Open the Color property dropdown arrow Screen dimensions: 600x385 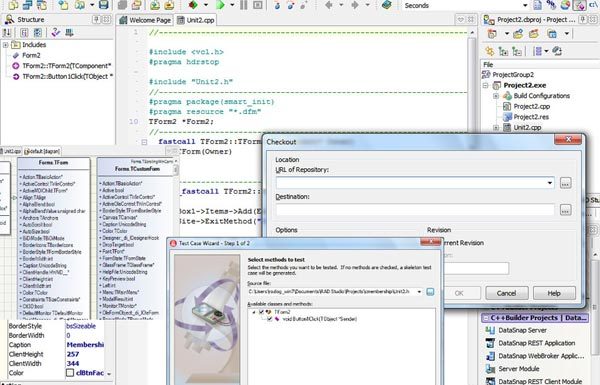pos(109,373)
